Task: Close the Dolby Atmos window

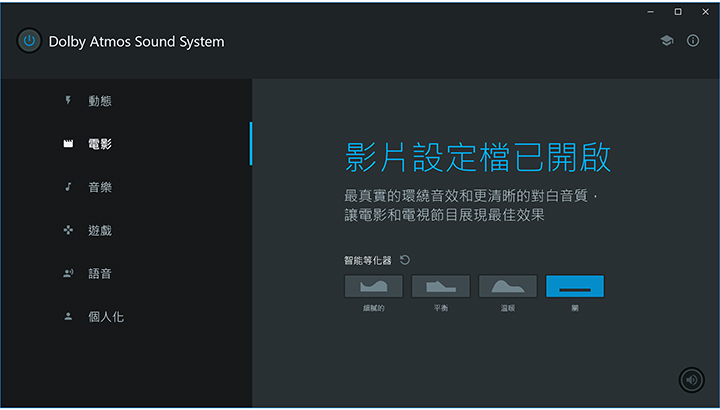Action: point(705,12)
